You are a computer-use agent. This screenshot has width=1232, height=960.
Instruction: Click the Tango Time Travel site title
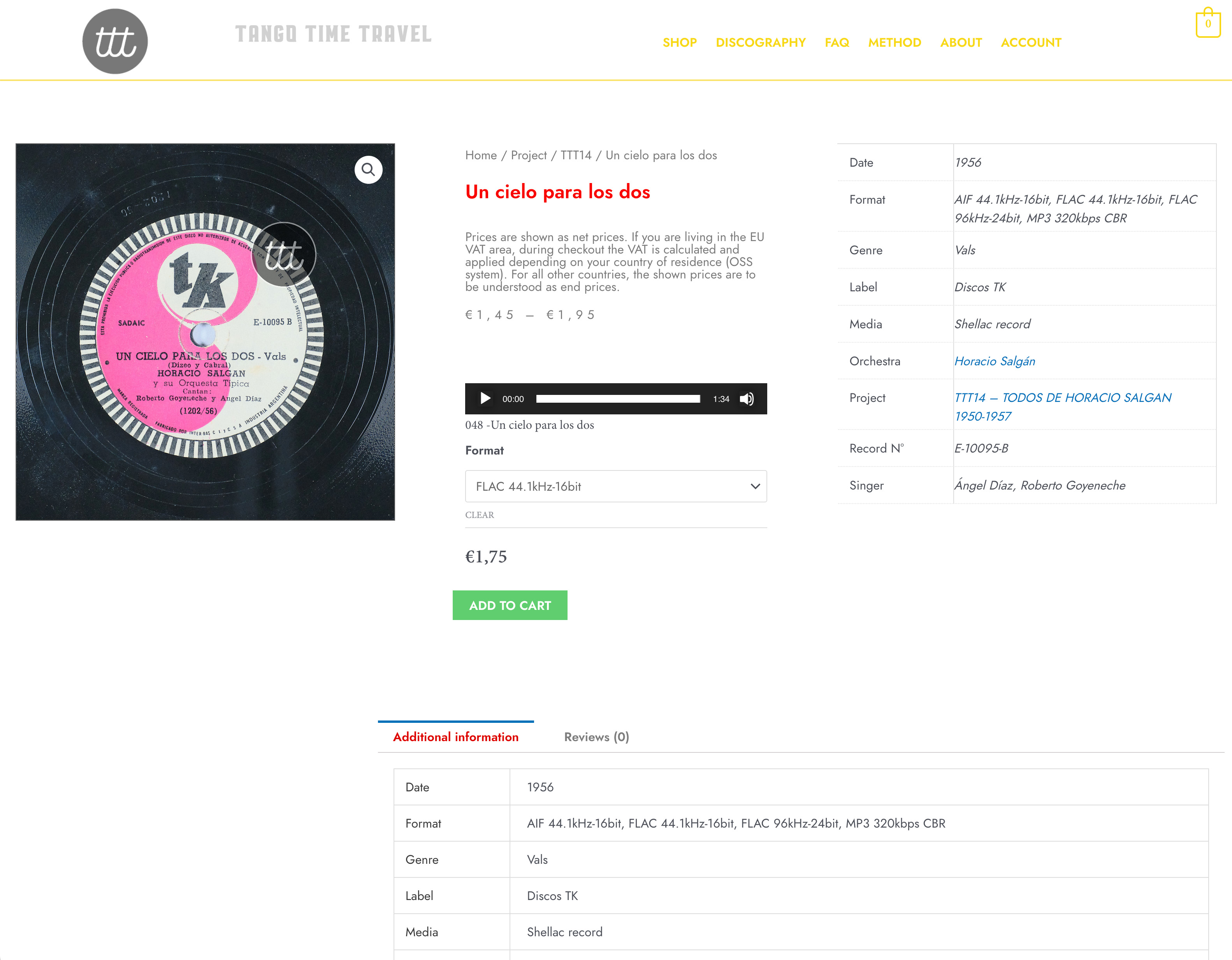pos(333,34)
